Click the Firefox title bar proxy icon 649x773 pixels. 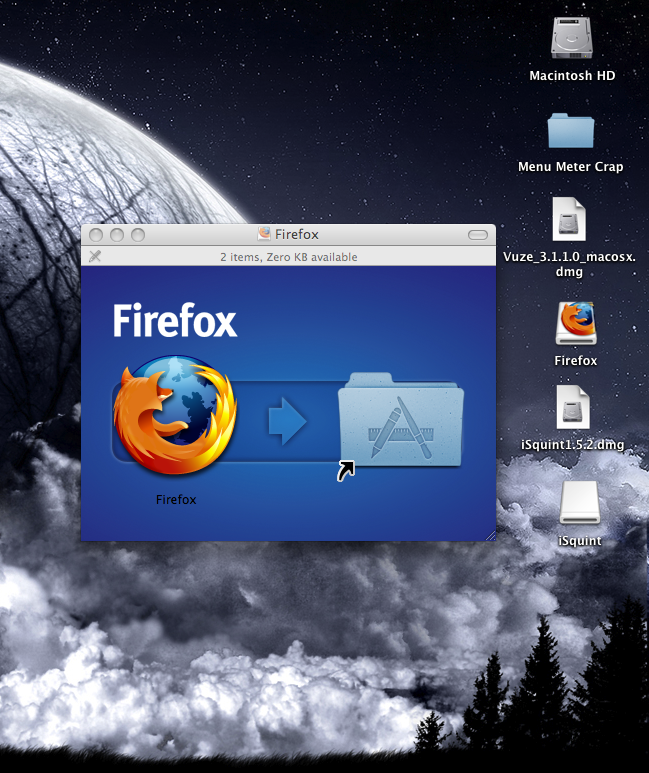coord(264,234)
